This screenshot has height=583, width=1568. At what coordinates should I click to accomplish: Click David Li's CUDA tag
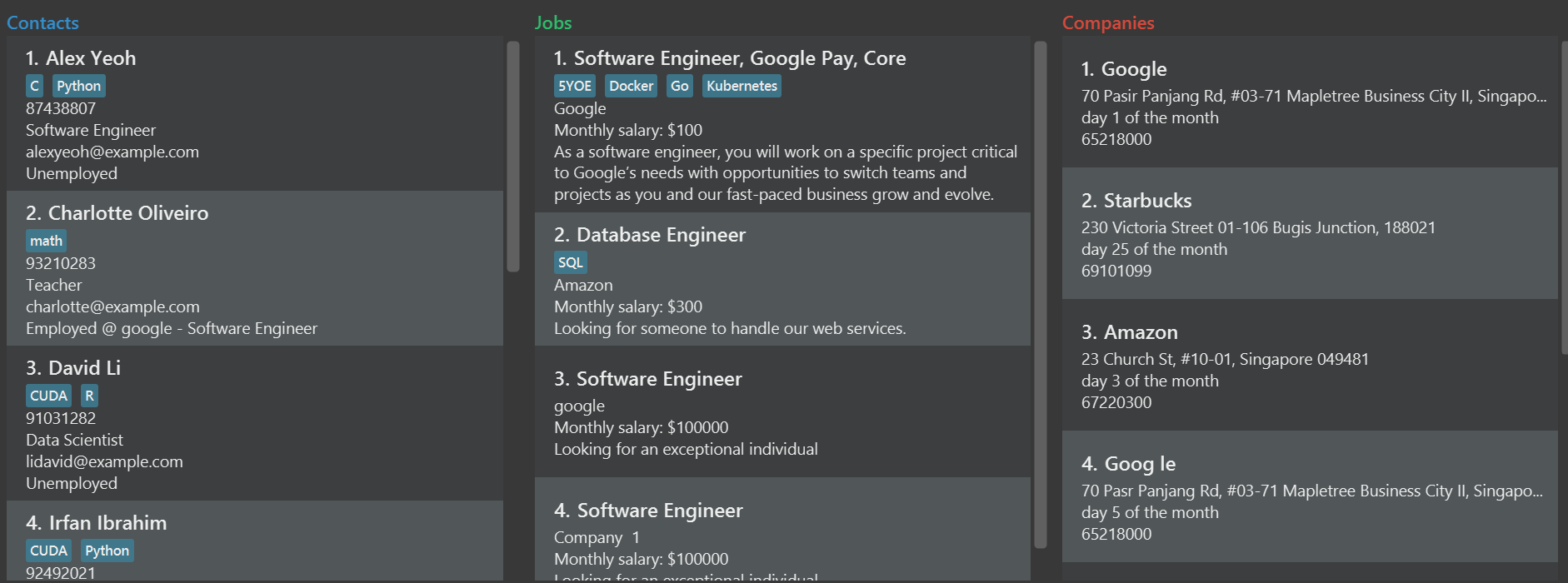click(x=48, y=396)
